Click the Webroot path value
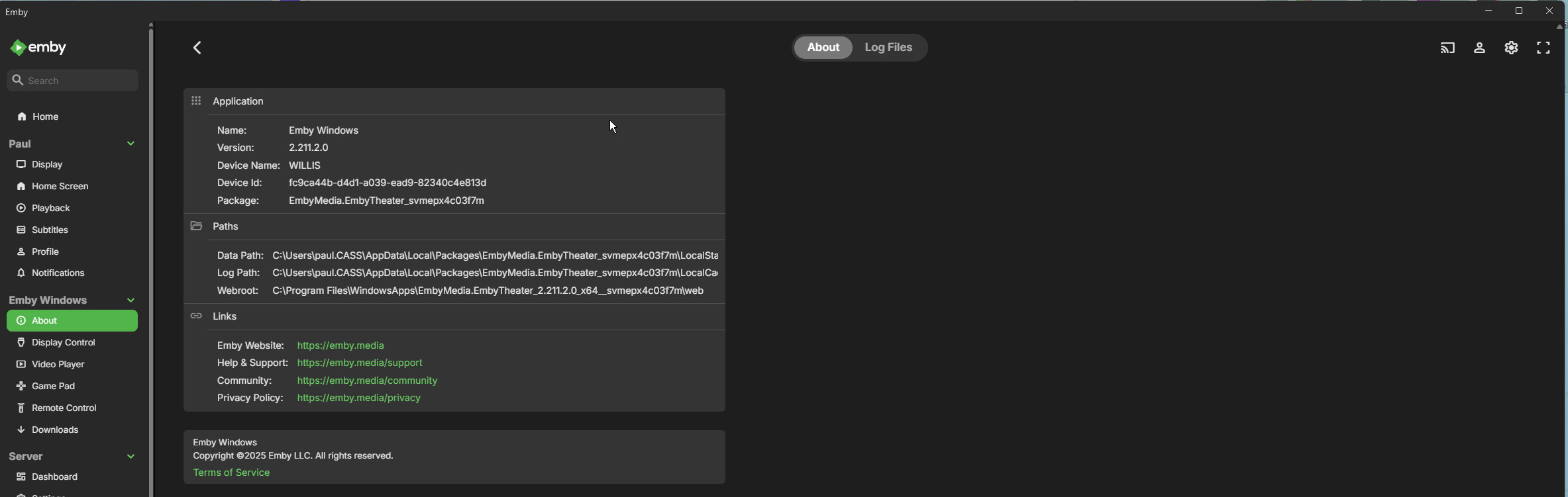The width and height of the screenshot is (1568, 497). [488, 291]
